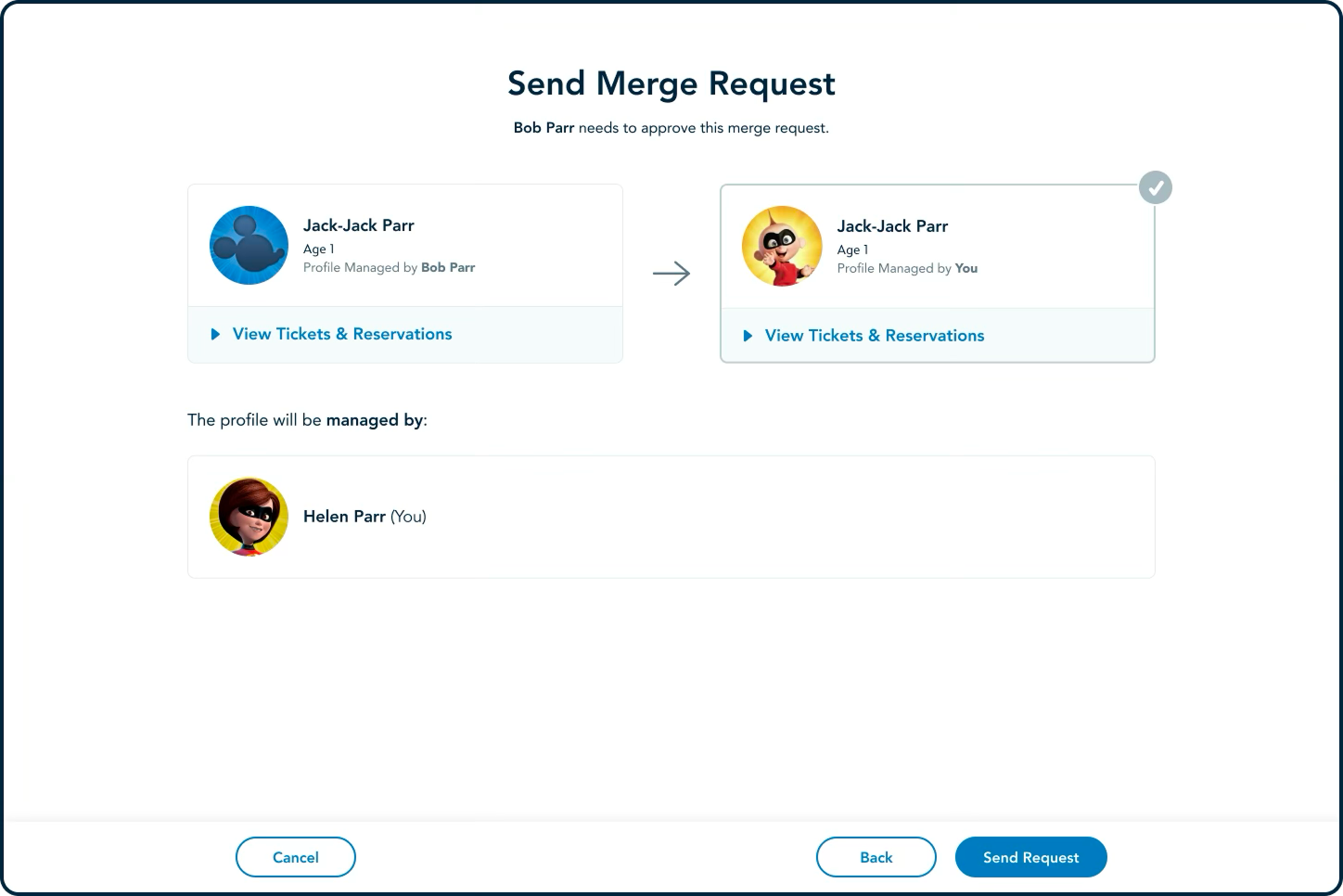
Task: Click 'Profile Managed by Bob Parr' text
Action: 390,267
